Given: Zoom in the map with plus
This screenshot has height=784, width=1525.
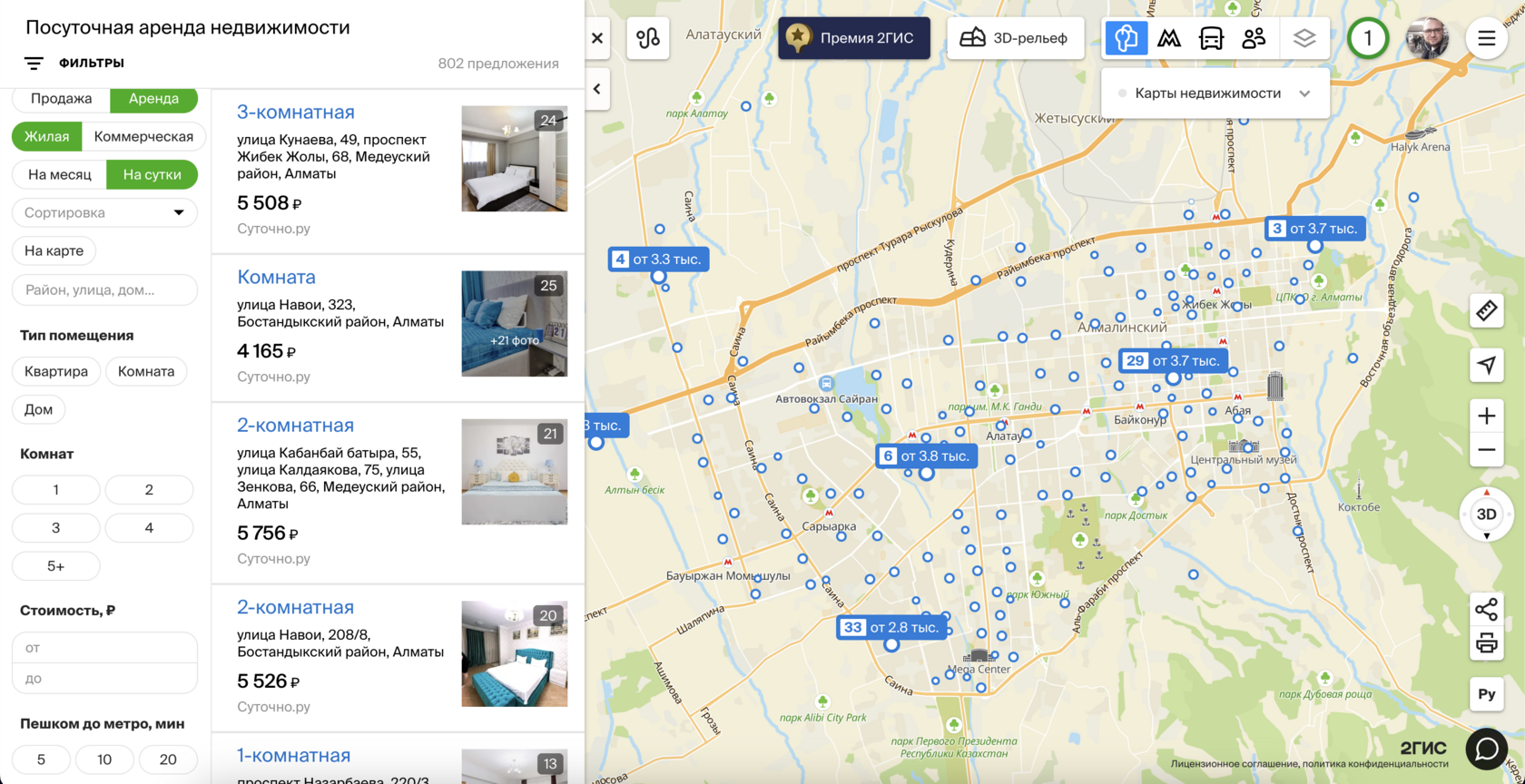Looking at the screenshot, I should [1486, 416].
